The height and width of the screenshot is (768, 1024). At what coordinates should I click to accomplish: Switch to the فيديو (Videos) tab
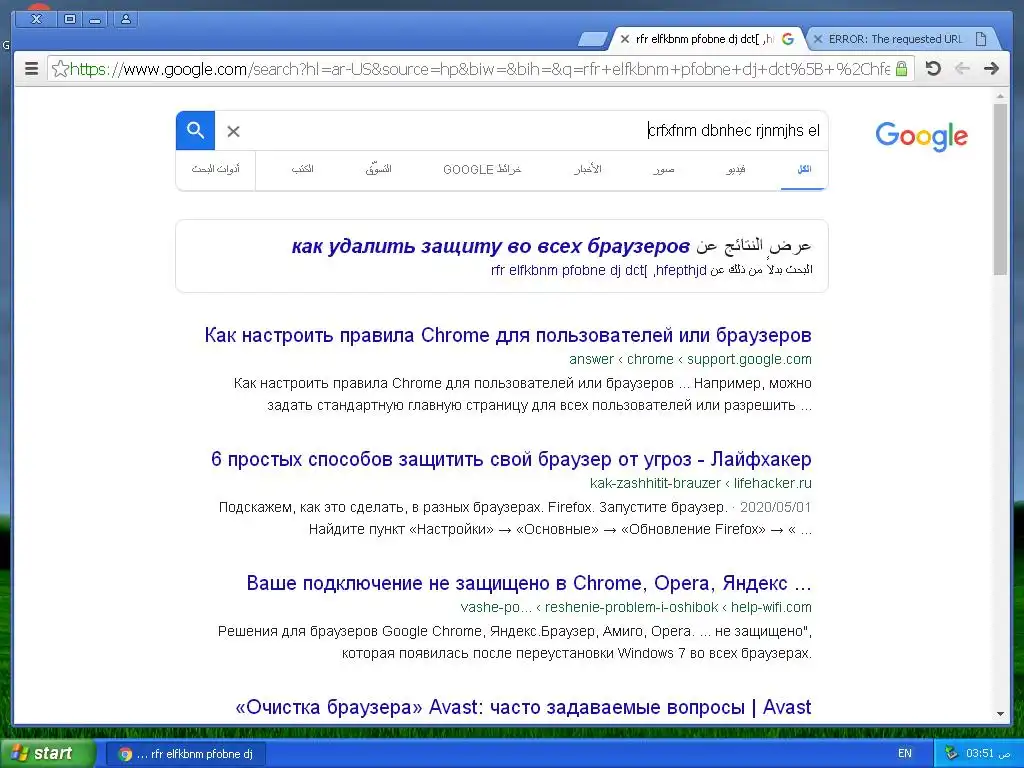(x=735, y=169)
